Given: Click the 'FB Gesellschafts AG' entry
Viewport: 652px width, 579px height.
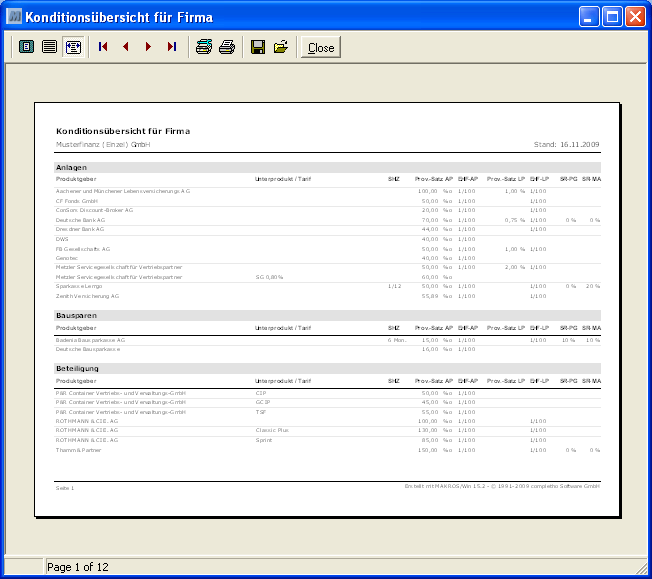Looking at the screenshot, I should click(83, 249).
